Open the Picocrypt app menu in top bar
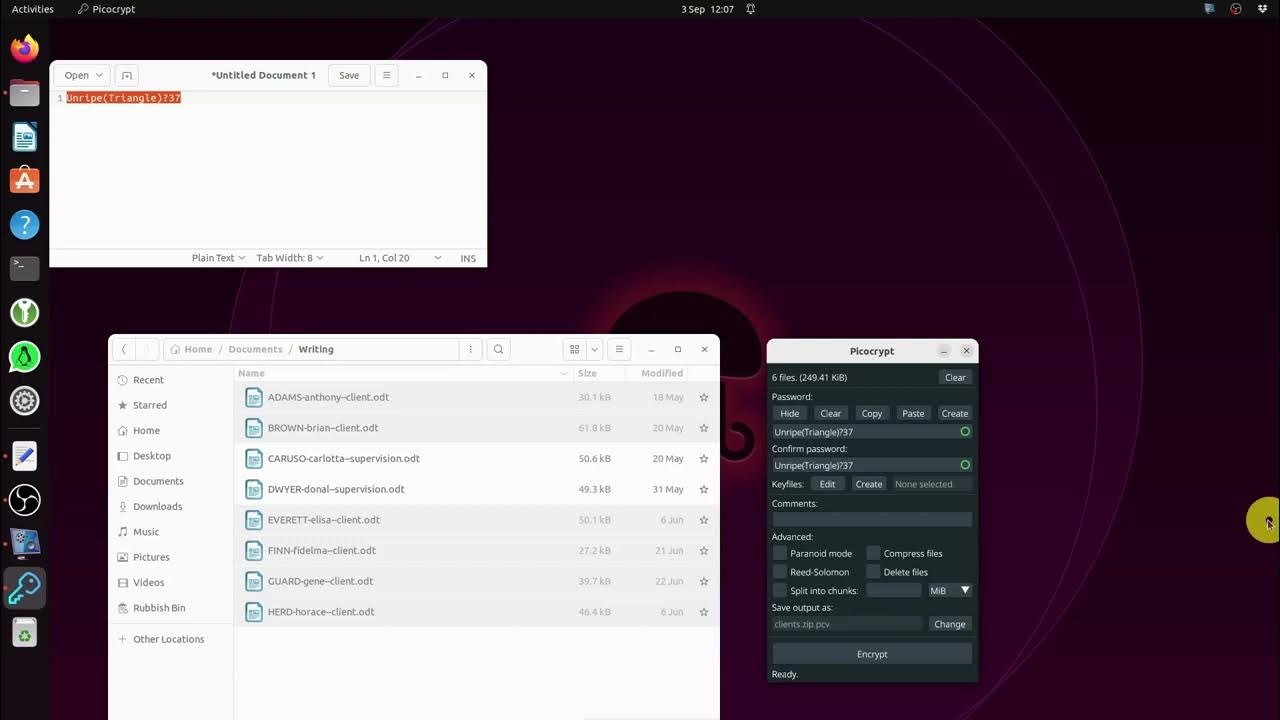1280x720 pixels. coord(106,9)
